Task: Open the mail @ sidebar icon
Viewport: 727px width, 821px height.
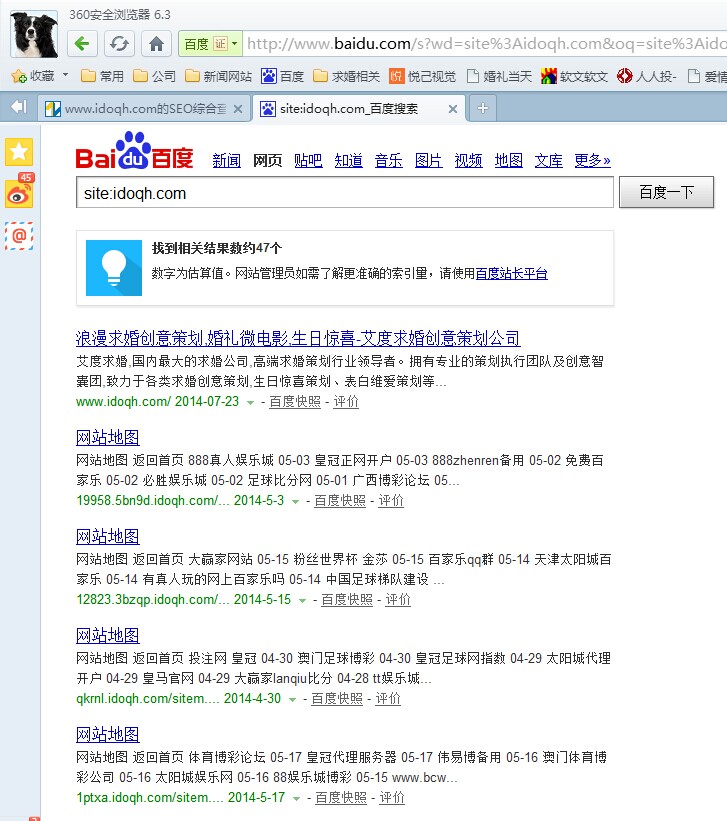Action: [19, 236]
